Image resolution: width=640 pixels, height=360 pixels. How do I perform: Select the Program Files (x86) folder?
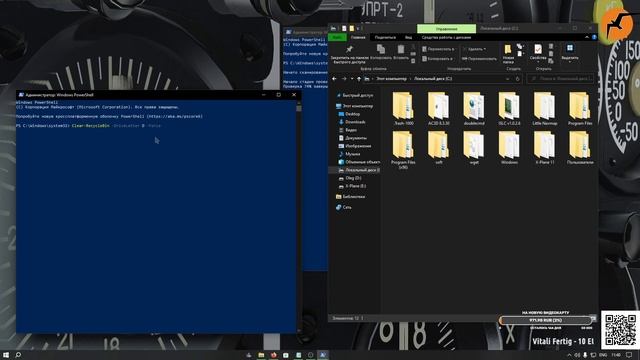[403, 150]
